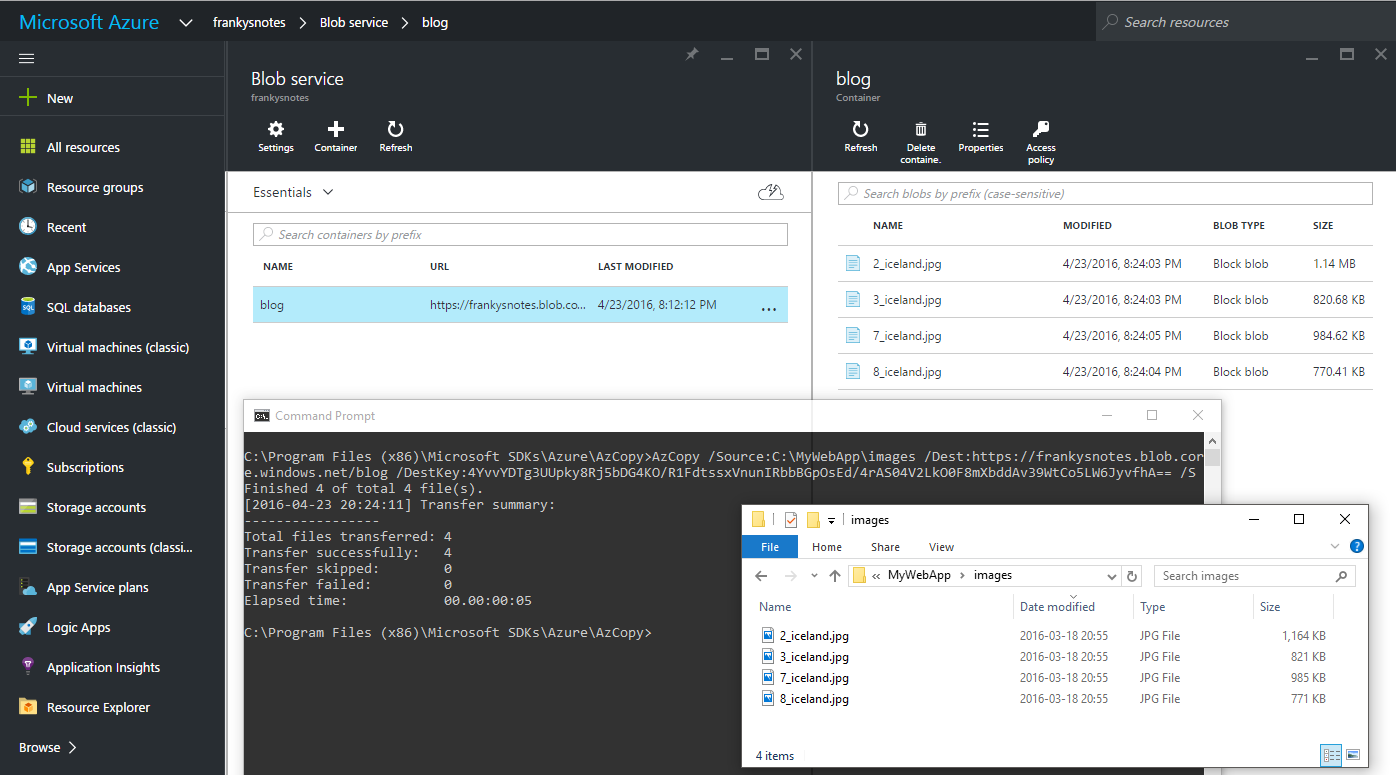Open Explorer address bar history dropdown
Viewport: 1396px width, 775px height.
pos(1112,576)
